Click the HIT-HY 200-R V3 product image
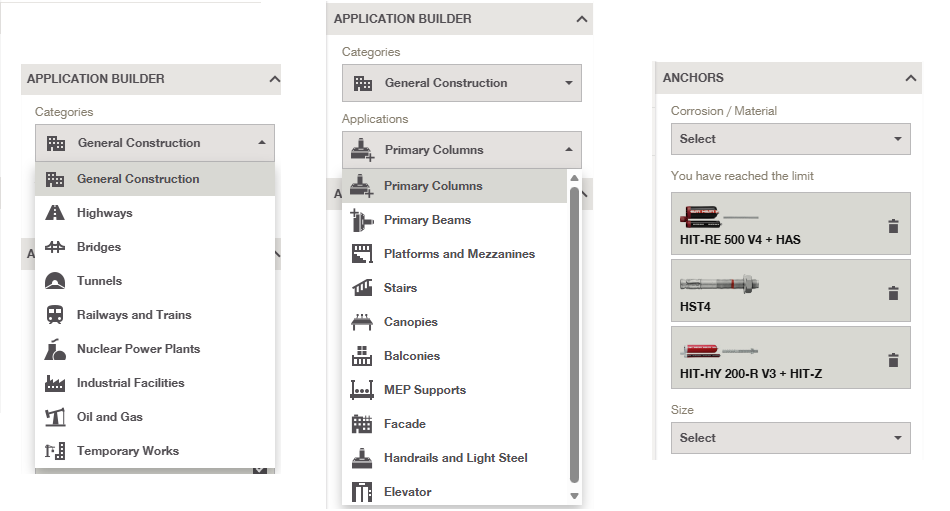Screen dimensions: 950x511 pos(719,350)
